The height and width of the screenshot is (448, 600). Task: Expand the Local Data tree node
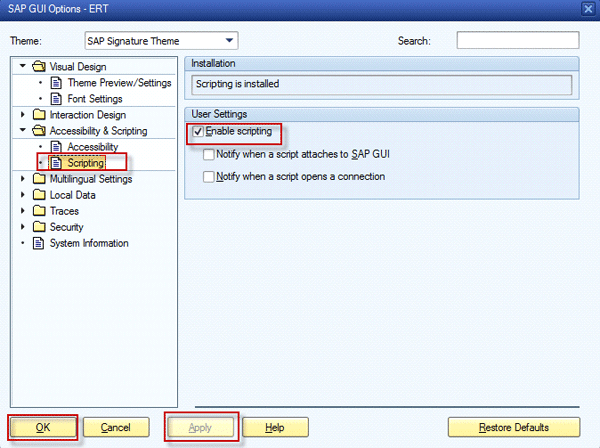pyautogui.click(x=23, y=195)
